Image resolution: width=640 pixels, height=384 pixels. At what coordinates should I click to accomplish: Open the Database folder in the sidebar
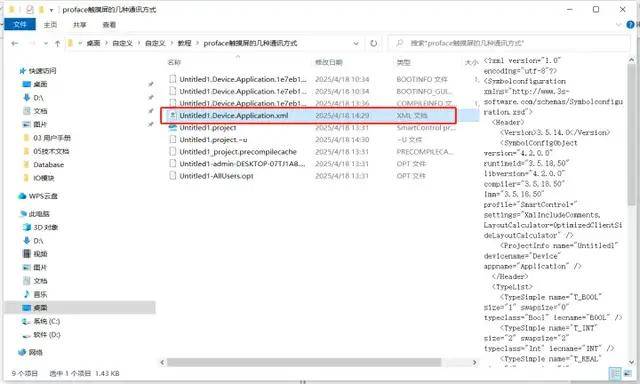coord(48,165)
